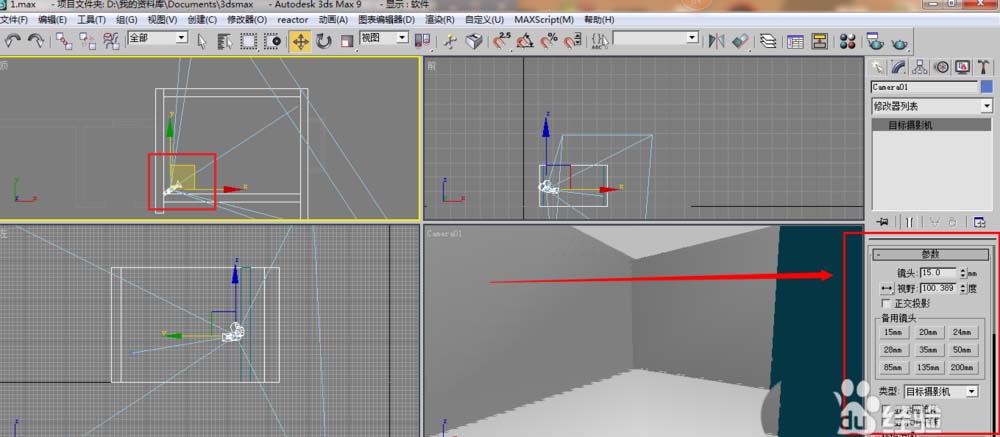The height and width of the screenshot is (437, 1000).
Task: Select the Move tool in toolbar
Action: click(299, 41)
